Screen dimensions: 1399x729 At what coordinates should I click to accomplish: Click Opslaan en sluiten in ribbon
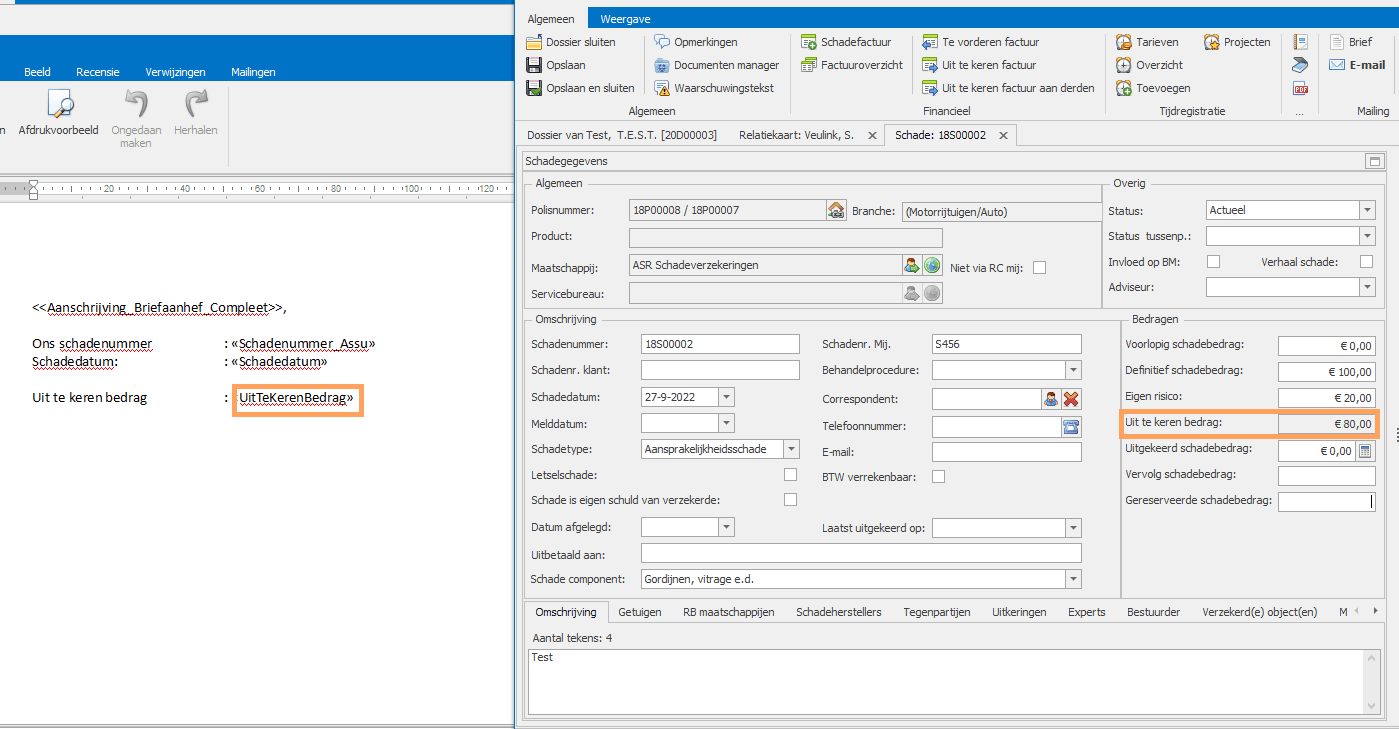pos(580,88)
